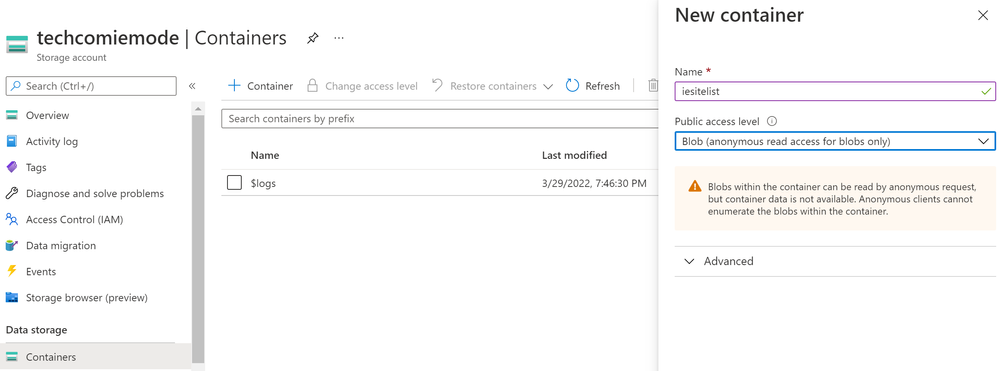Click the info icon beside Public access level
The width and height of the screenshot is (999, 371).
point(772,121)
